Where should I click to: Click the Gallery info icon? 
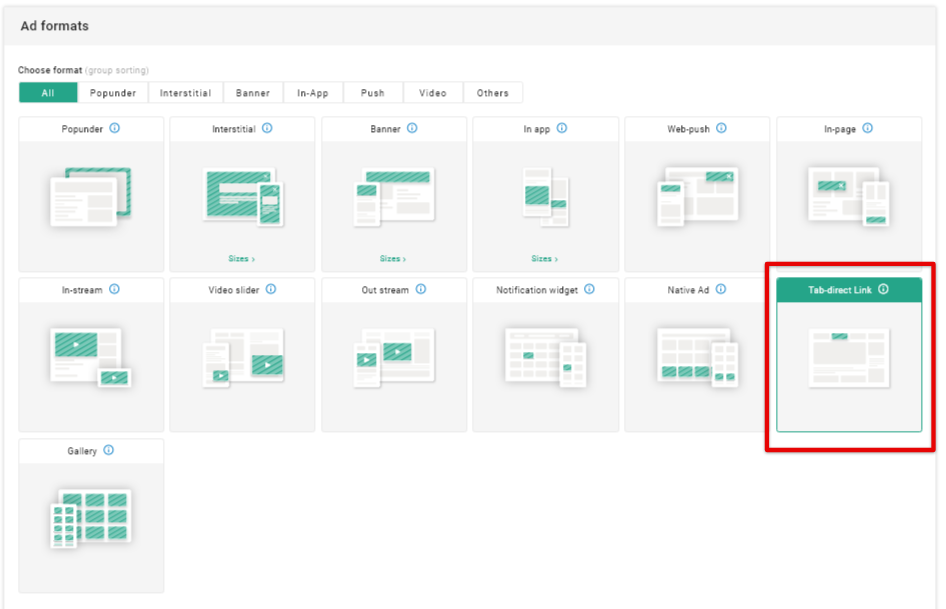point(109,450)
